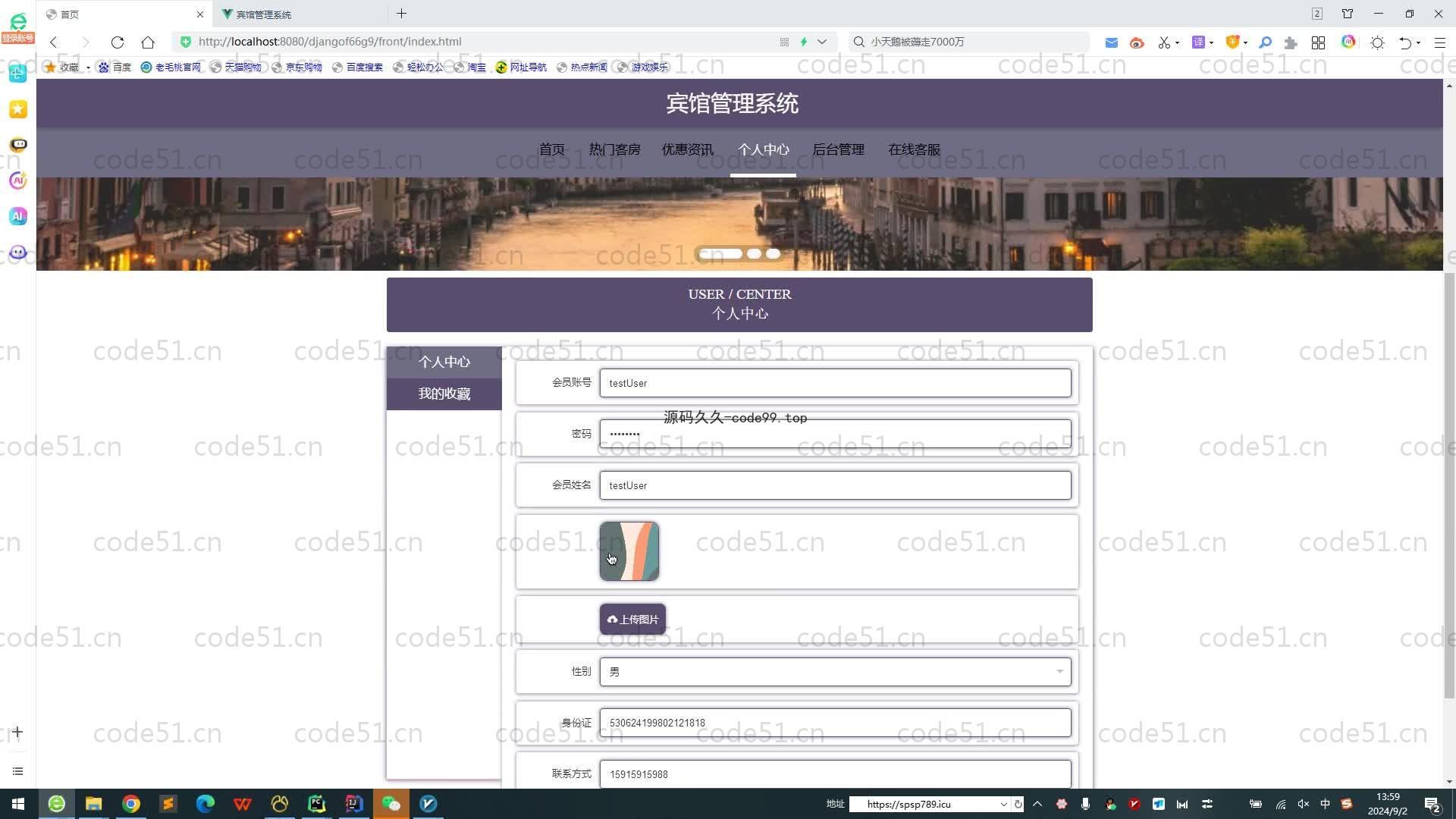Open the browser main menu hamburger icon

(1440, 42)
